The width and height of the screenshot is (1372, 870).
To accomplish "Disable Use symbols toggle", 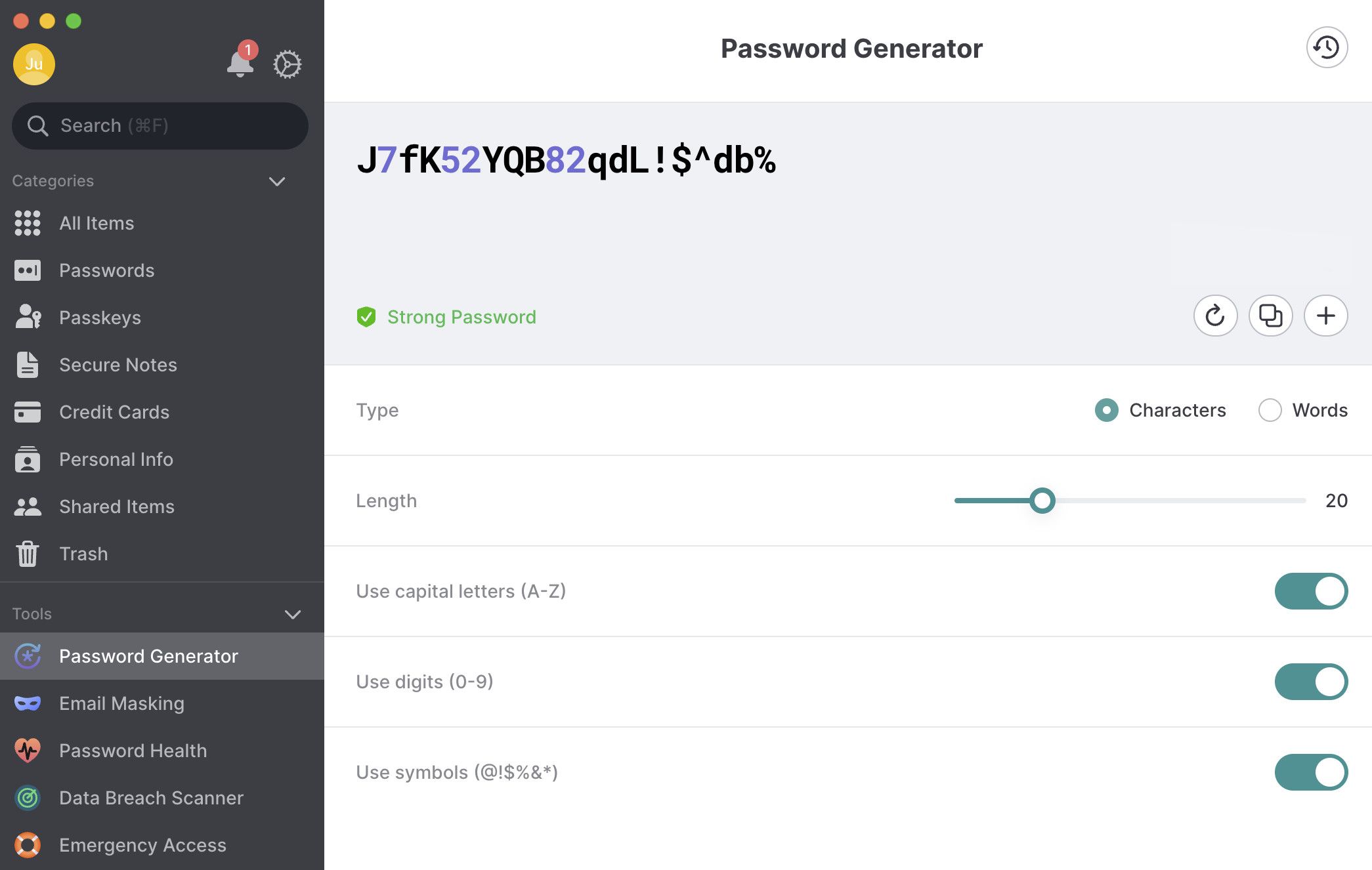I will tap(1312, 772).
